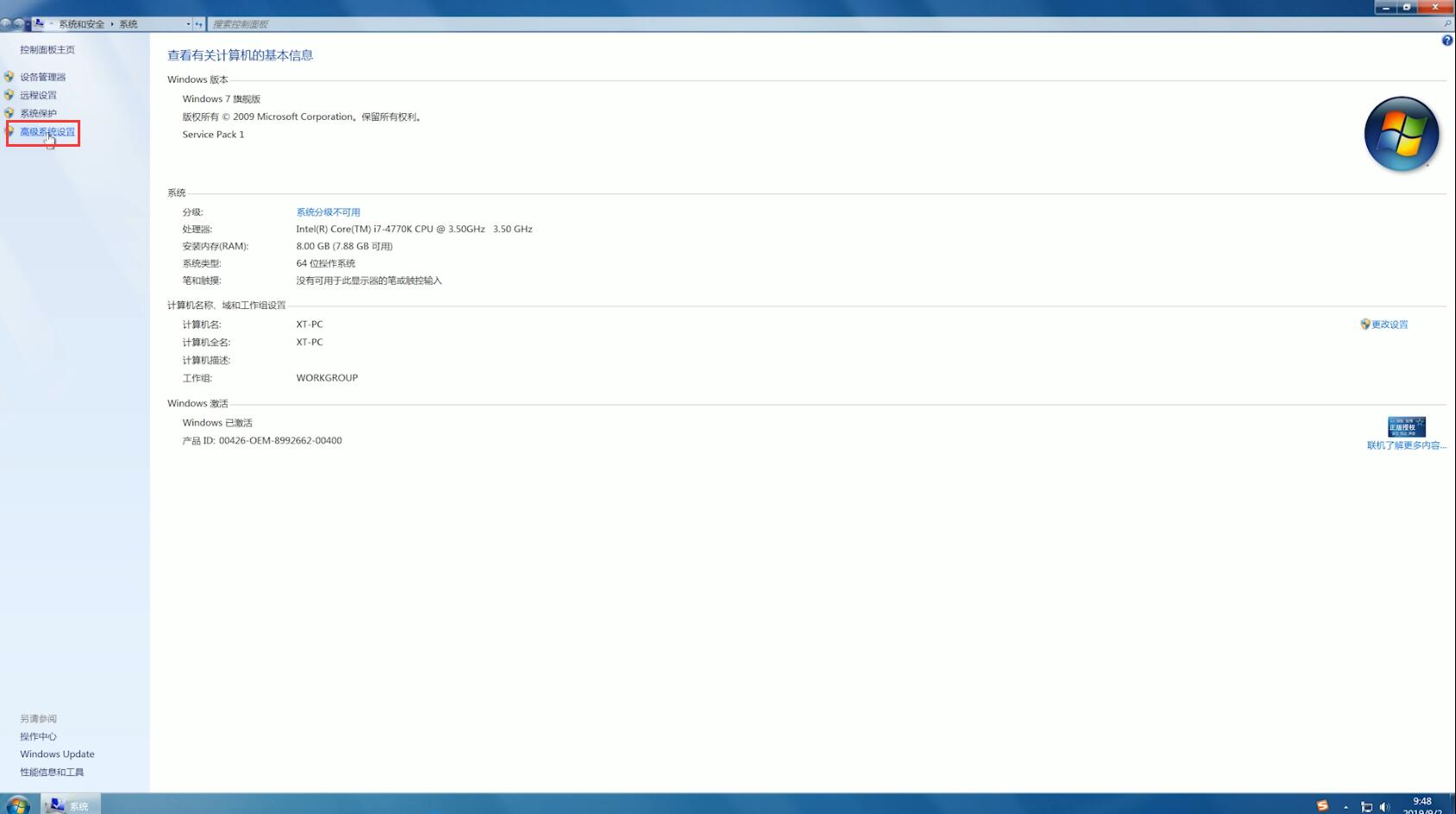Open 高级系统设置 in the left sidebar
Image resolution: width=1456 pixels, height=814 pixels.
(x=47, y=132)
